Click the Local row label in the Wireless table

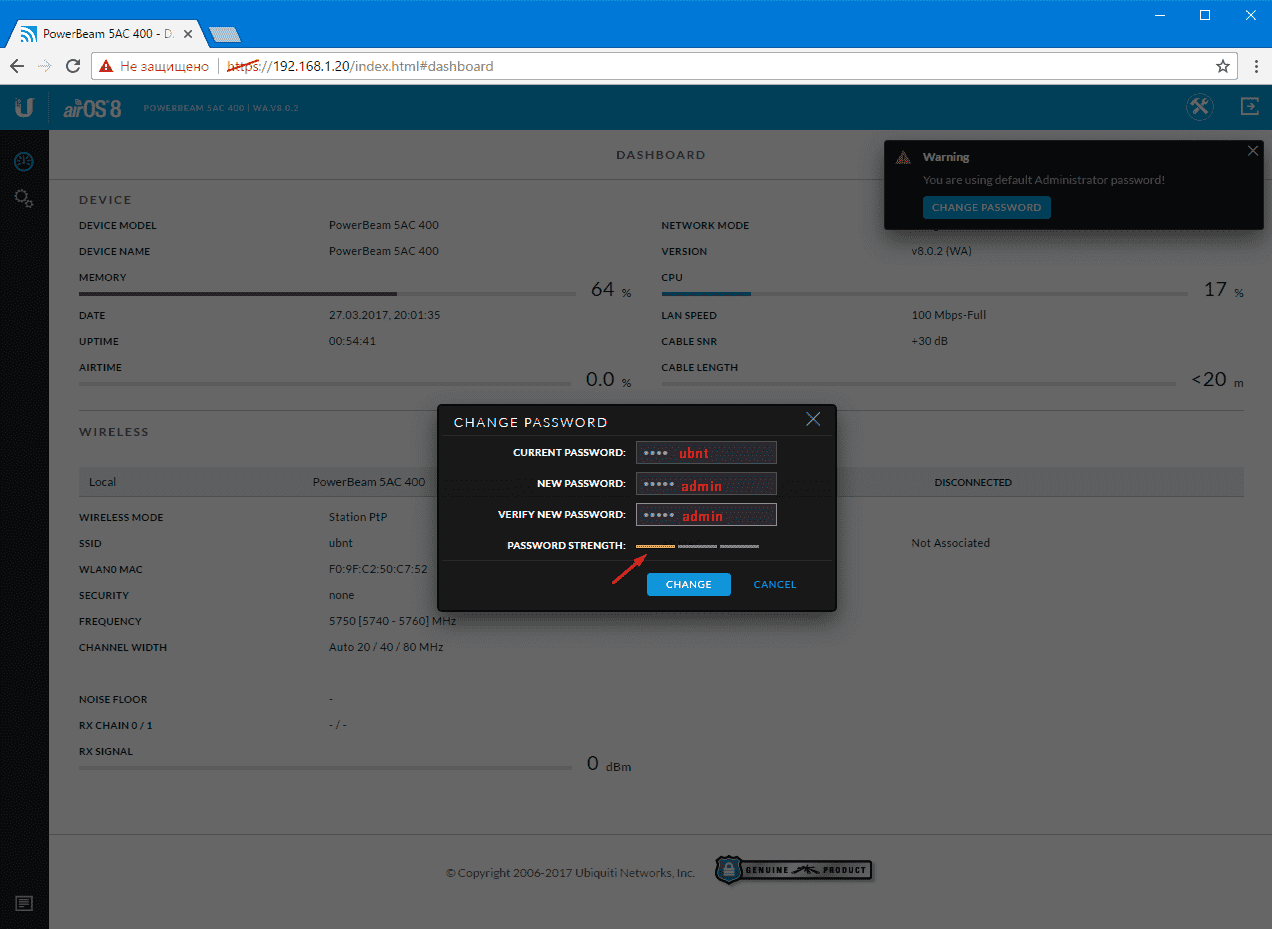[102, 482]
